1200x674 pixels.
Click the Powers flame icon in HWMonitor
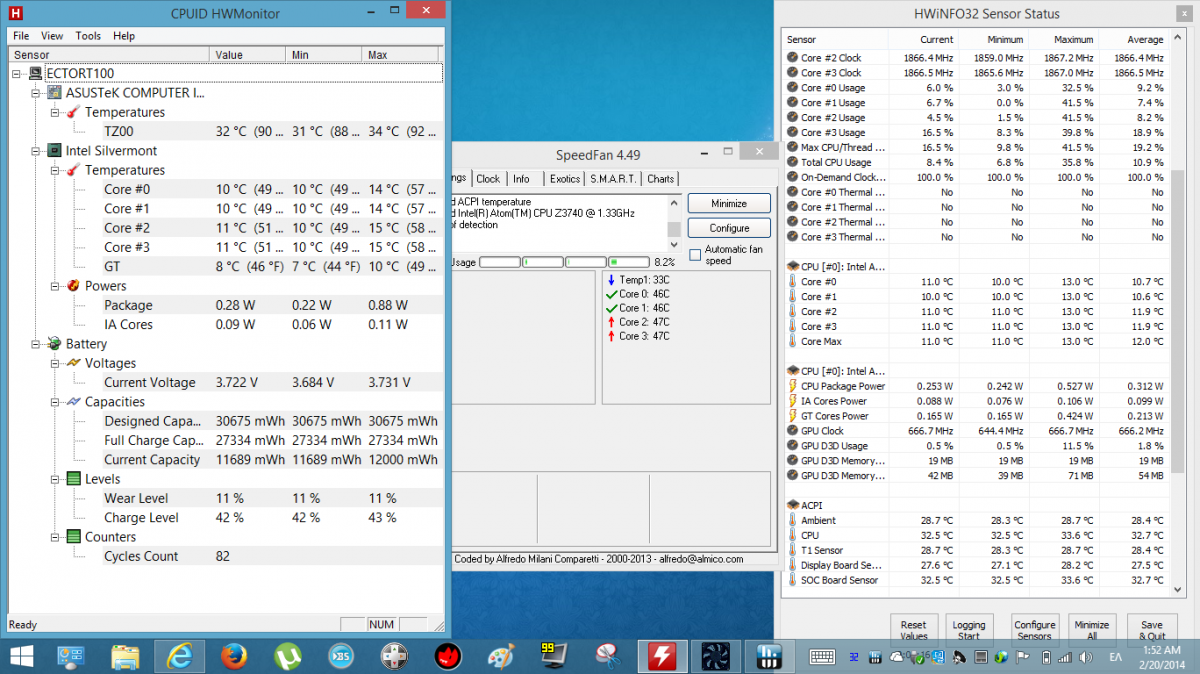pos(74,286)
